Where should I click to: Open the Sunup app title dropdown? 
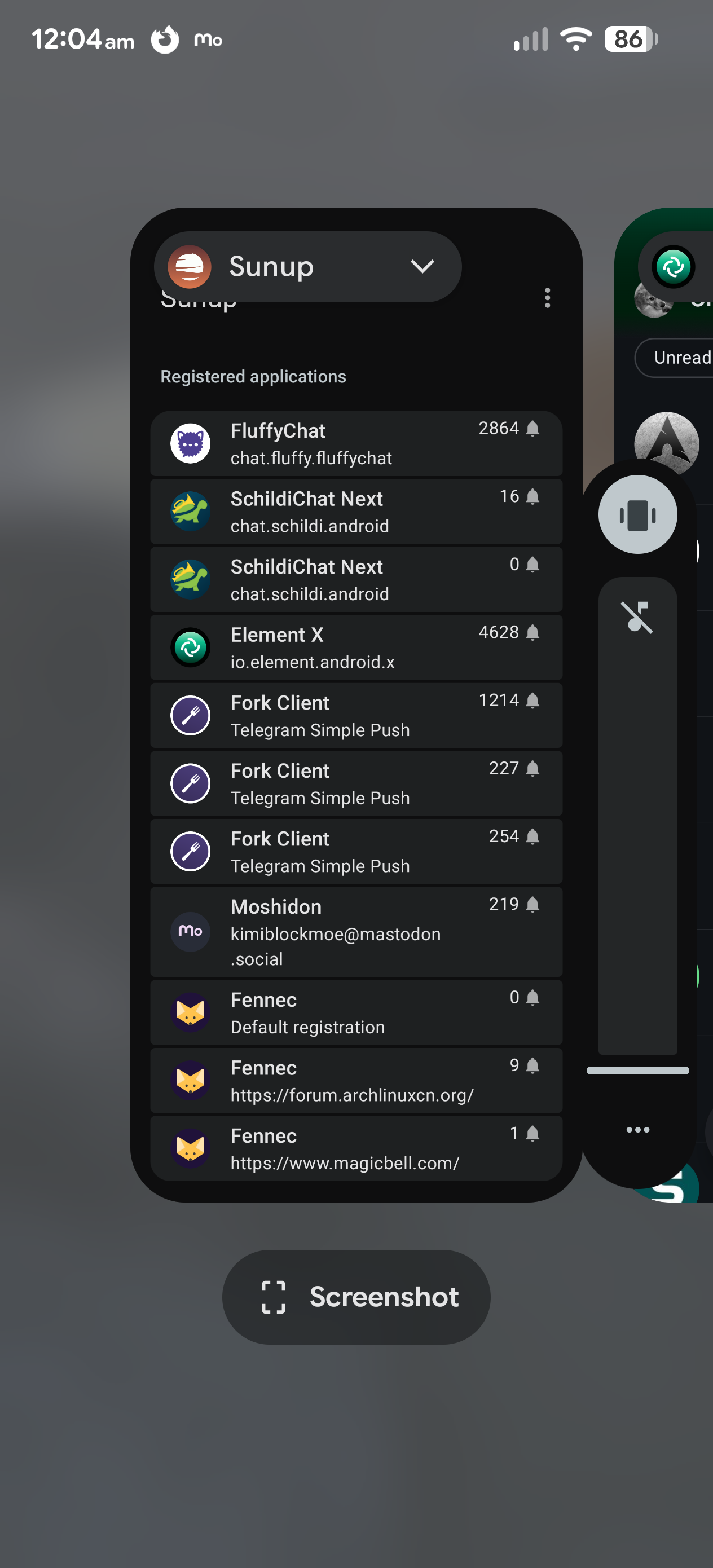(x=307, y=267)
